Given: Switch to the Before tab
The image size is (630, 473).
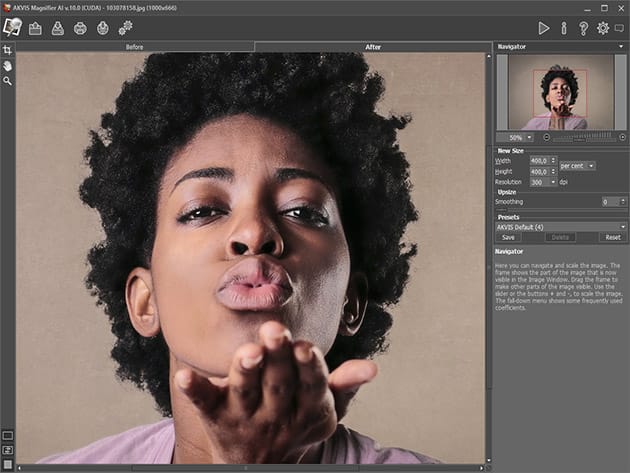Looking at the screenshot, I should 134,47.
